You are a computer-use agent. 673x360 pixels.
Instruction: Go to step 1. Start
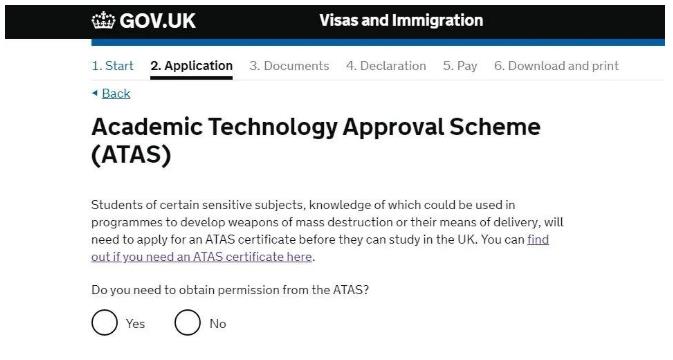(112, 66)
